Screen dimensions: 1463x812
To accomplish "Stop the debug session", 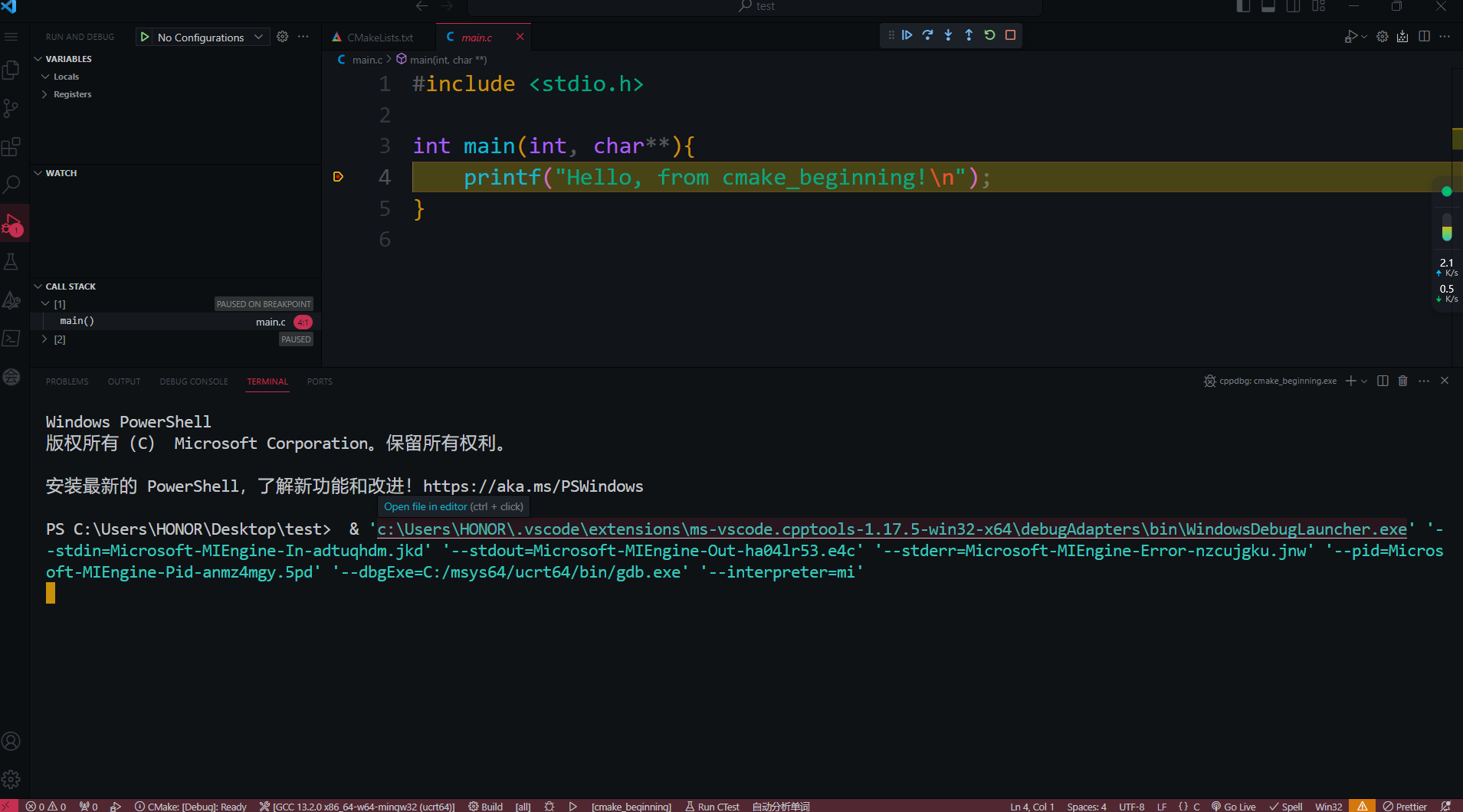I will click(x=1010, y=35).
